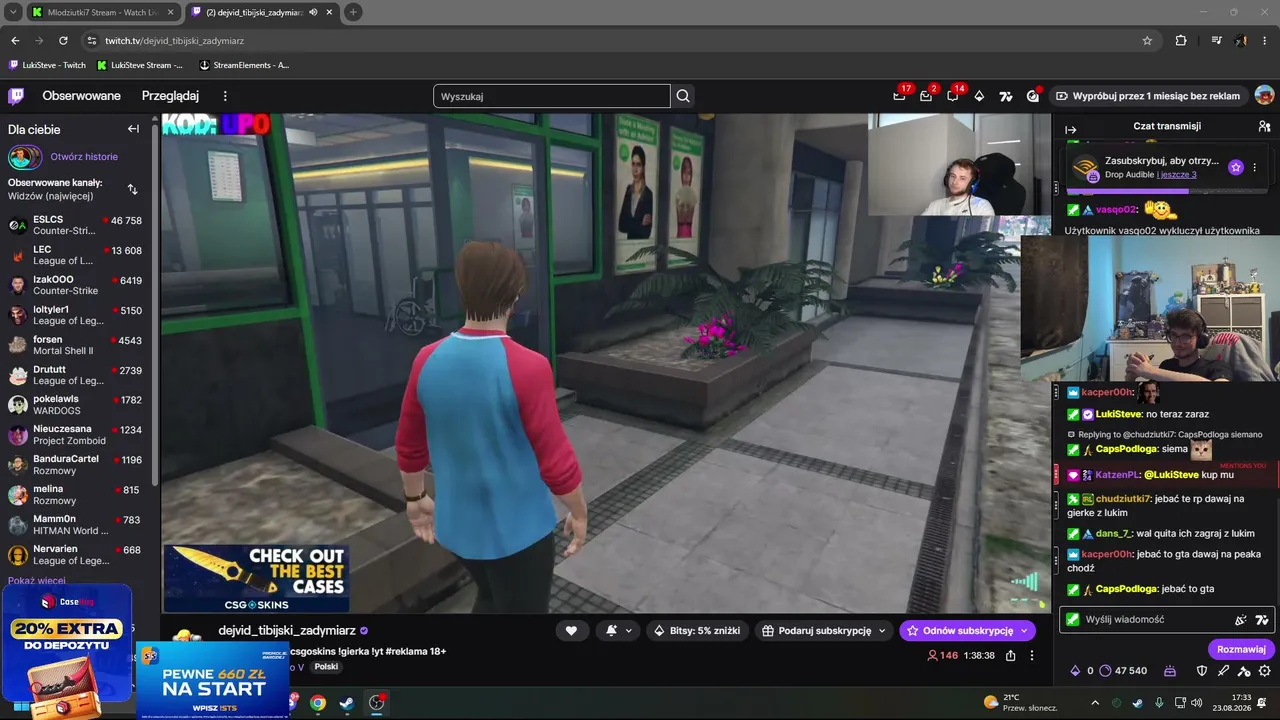Show hidden system tray icons chevron
This screenshot has width=1280, height=720.
pos(1095,703)
